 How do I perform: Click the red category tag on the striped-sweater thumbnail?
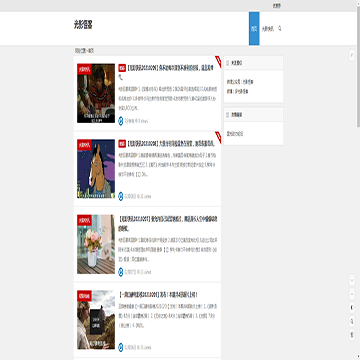[x=84, y=69]
